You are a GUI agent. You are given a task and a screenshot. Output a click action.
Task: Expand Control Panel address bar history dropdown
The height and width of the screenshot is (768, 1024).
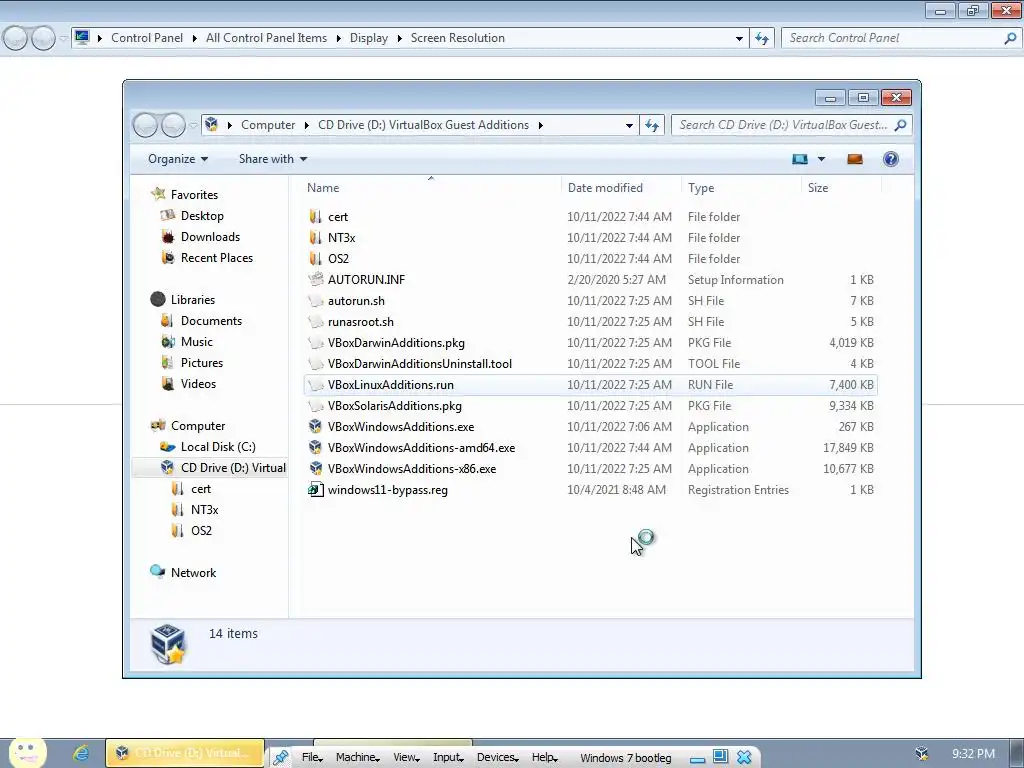[x=739, y=38]
